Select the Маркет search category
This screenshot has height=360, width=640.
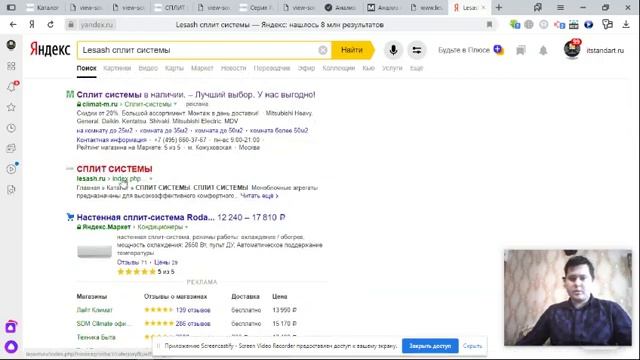click(x=202, y=68)
